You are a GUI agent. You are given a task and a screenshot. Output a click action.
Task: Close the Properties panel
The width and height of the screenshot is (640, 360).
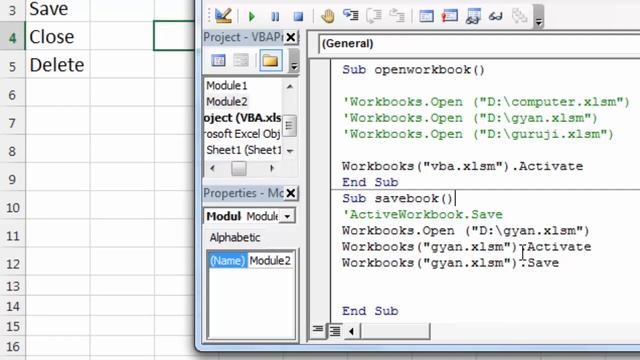291,193
